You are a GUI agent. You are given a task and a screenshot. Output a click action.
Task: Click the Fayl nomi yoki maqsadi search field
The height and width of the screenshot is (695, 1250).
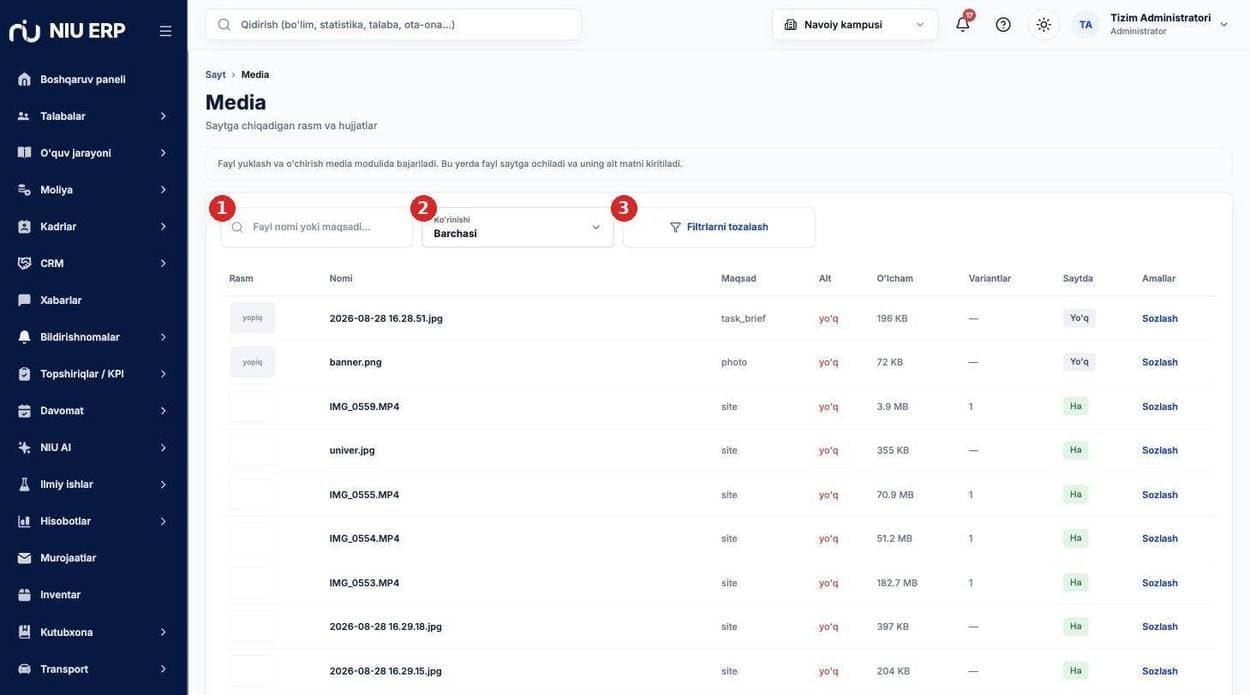[317, 227]
